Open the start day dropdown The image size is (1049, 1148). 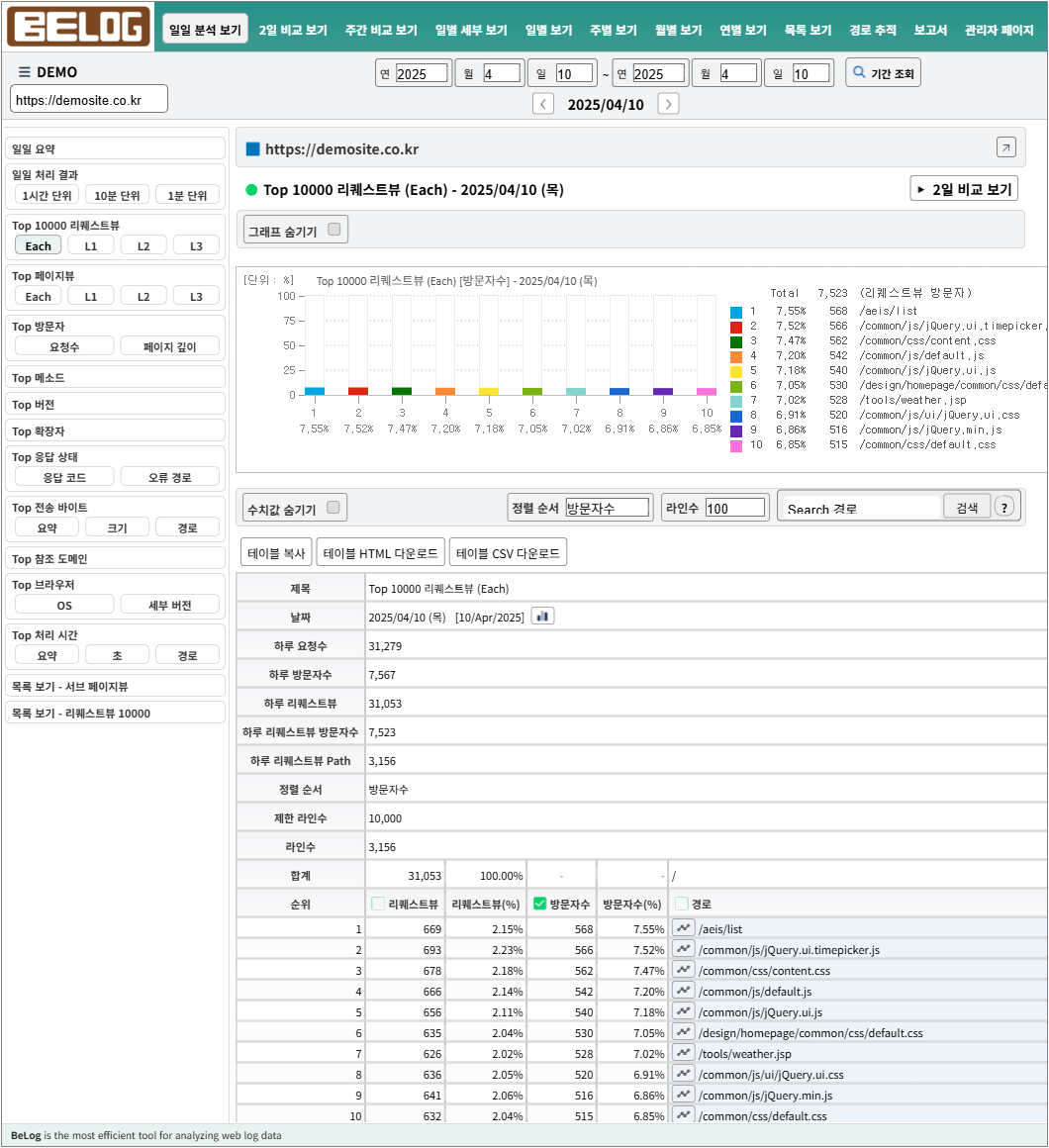[x=574, y=73]
